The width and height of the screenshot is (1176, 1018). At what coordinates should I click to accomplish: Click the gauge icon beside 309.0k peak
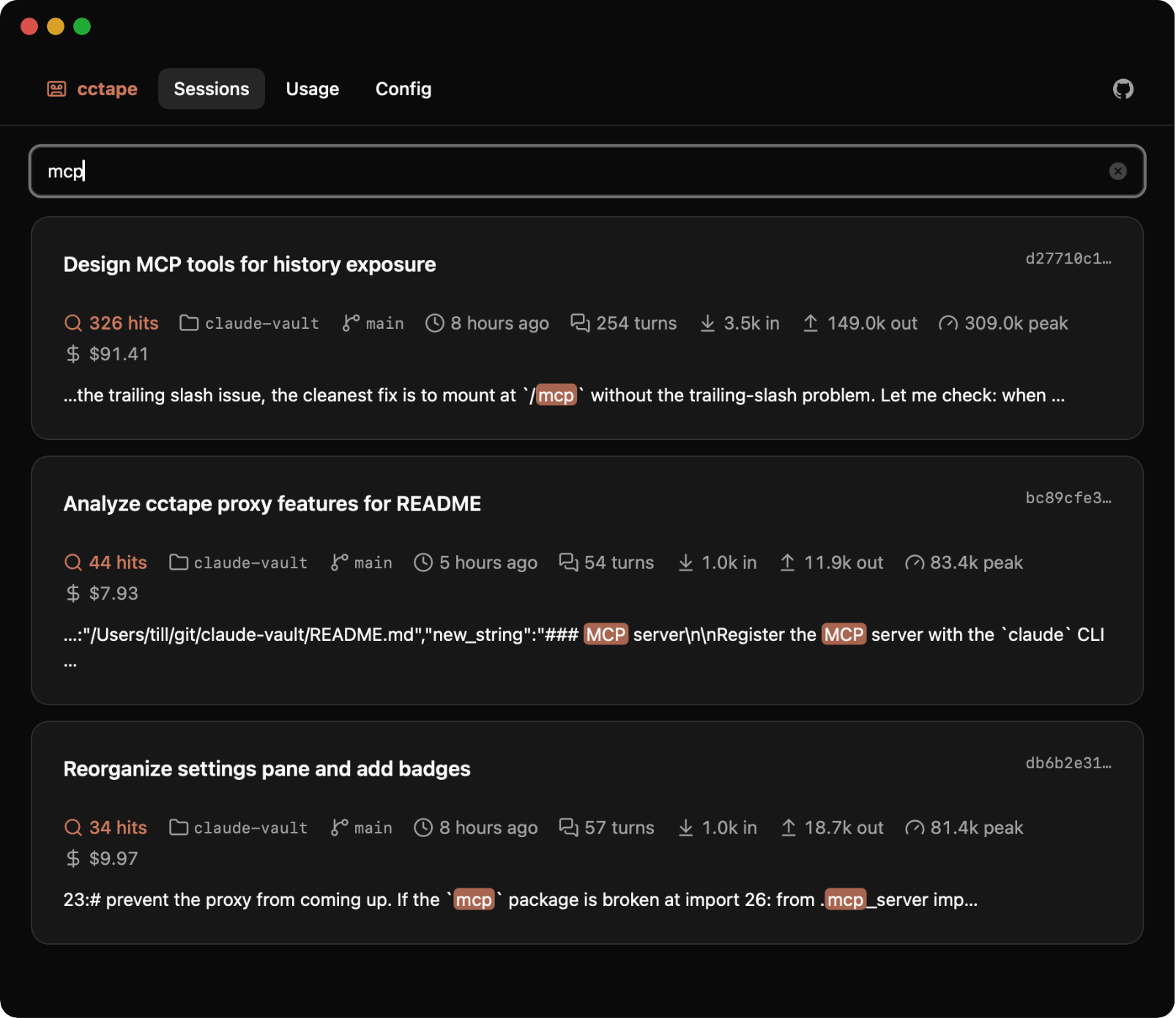pyautogui.click(x=948, y=323)
